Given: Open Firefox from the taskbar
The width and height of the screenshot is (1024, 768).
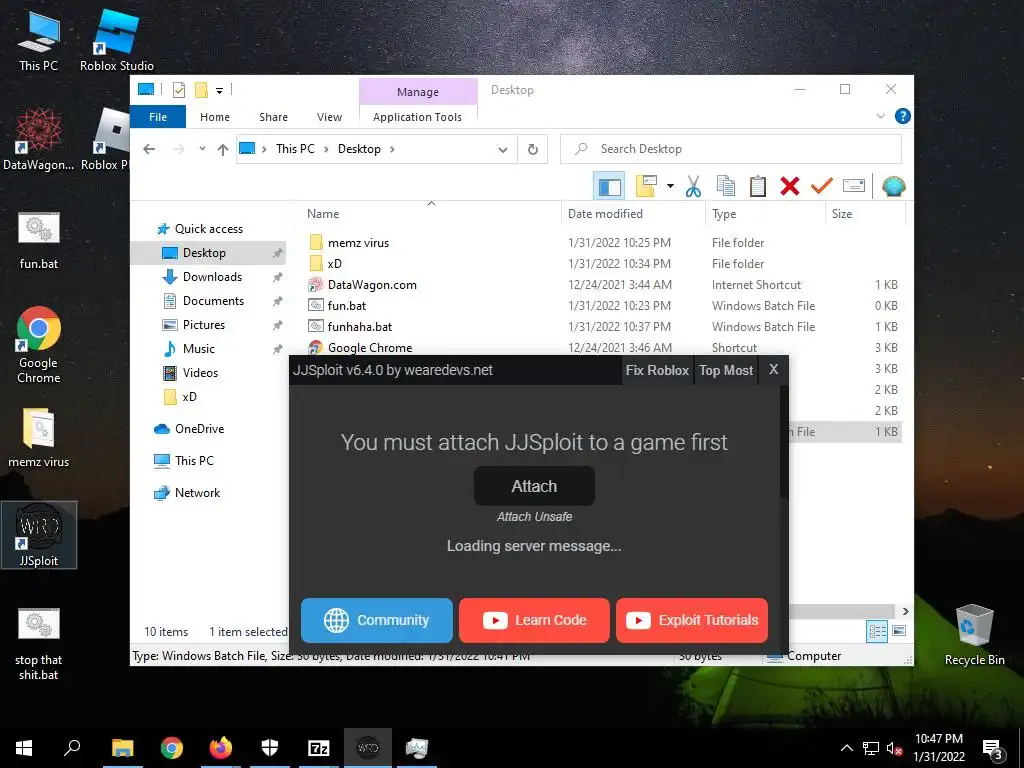Looking at the screenshot, I should [221, 748].
